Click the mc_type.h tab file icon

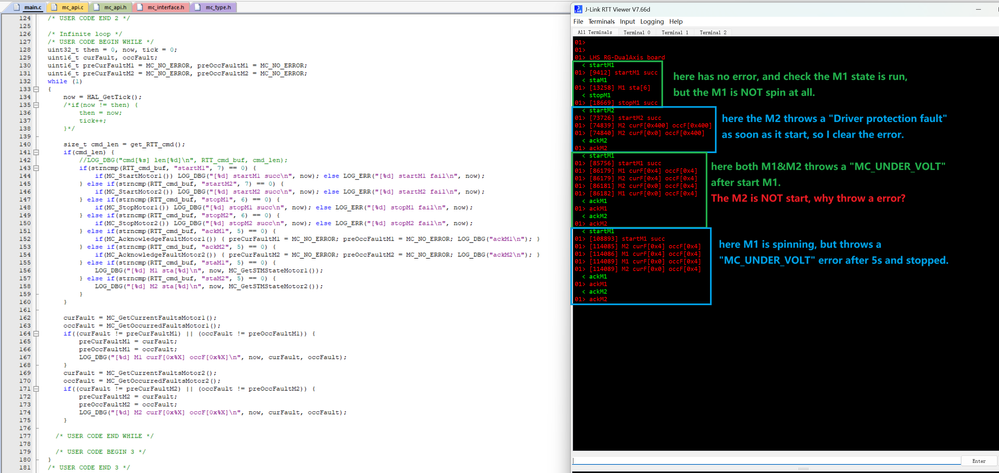pyautogui.click(x=198, y=7)
